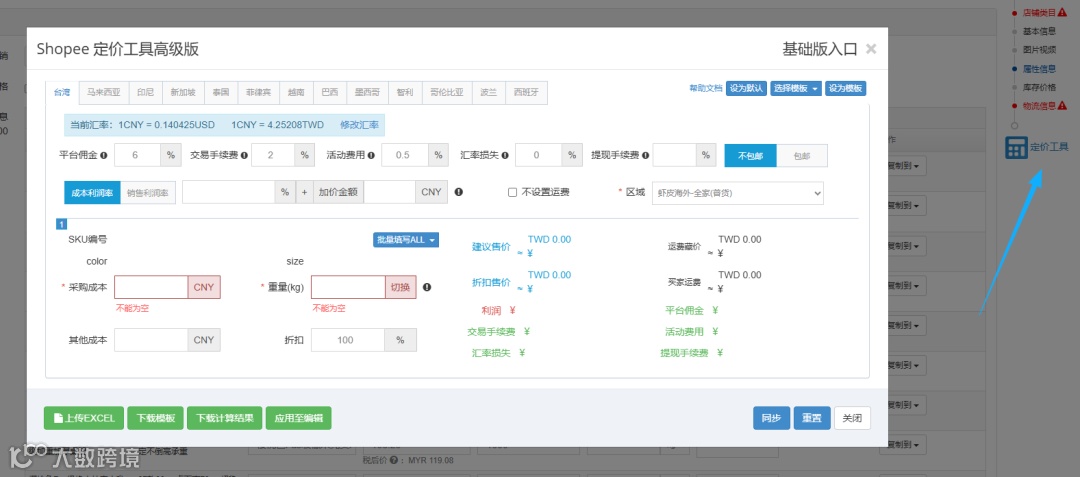
Task: Click the 应用至编辑 button
Action: click(298, 418)
